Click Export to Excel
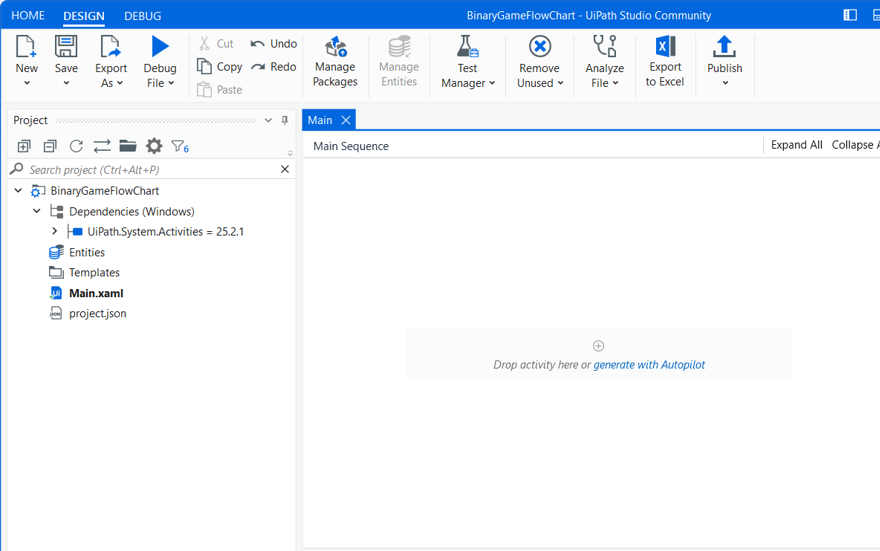 click(665, 62)
